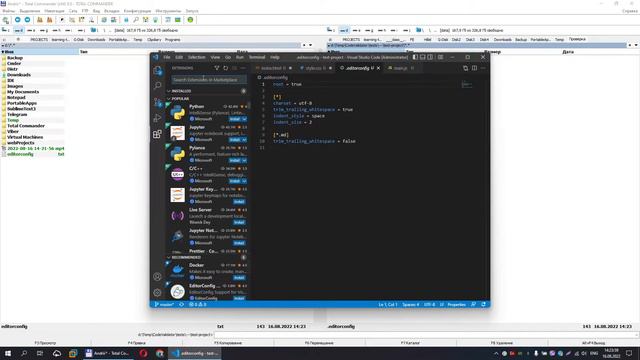
Task: Open Конфигурация menu in Total Commander
Action: [137, 11]
